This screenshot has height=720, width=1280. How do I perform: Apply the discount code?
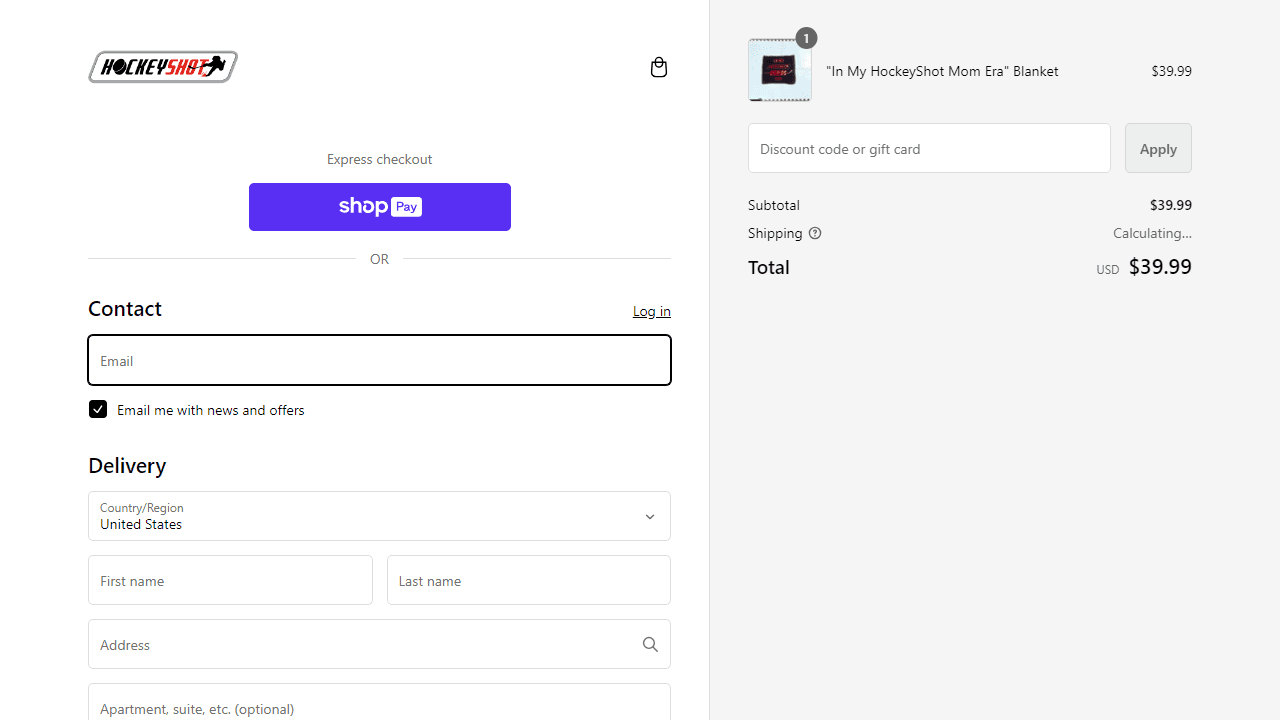click(x=1158, y=148)
